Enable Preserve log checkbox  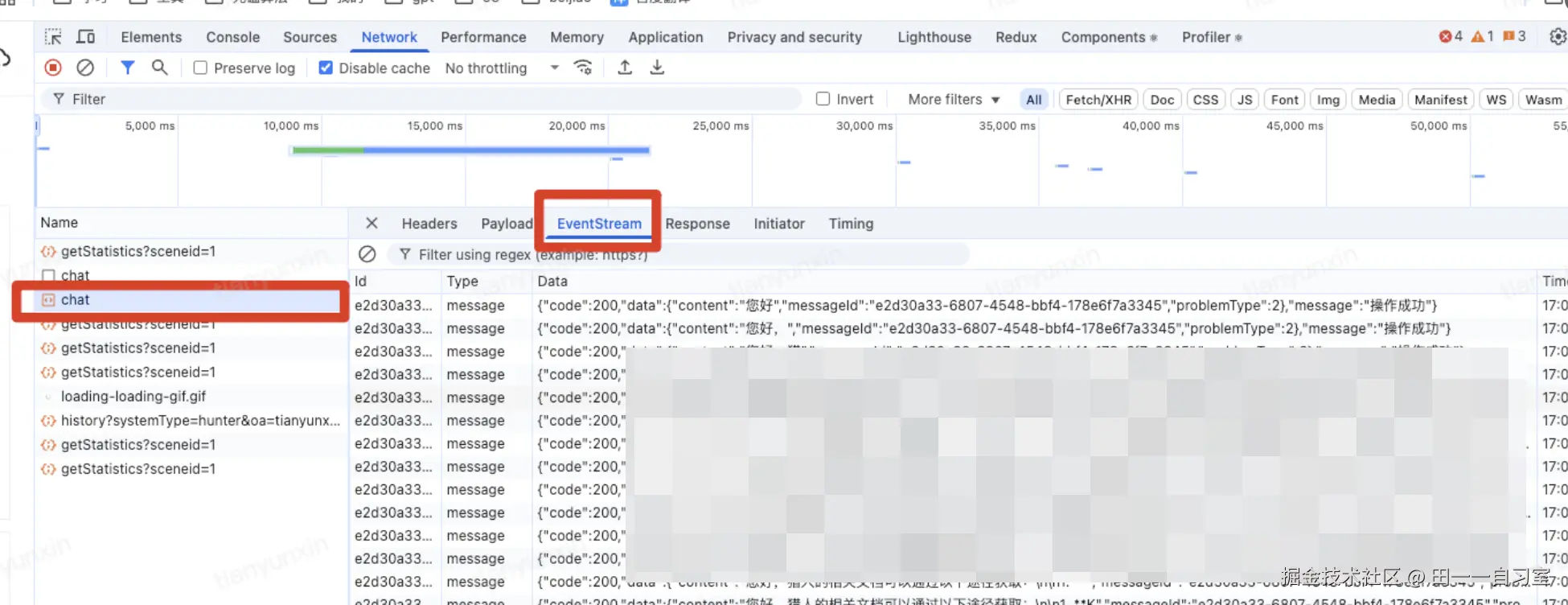[x=201, y=68]
